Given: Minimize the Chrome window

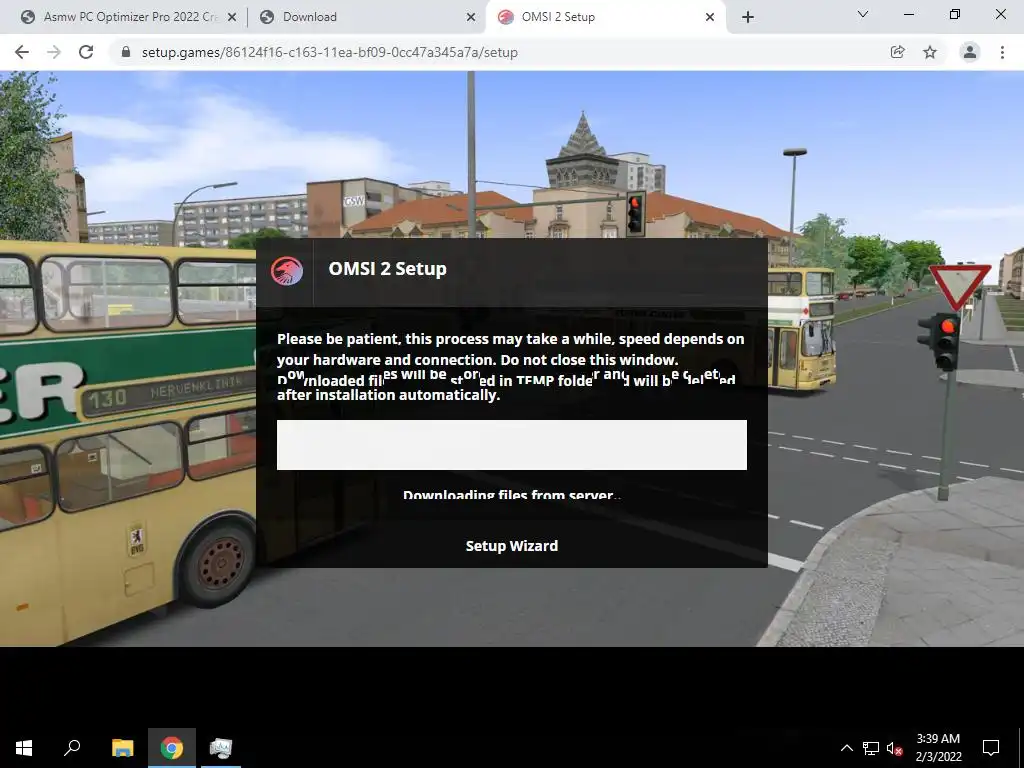Looking at the screenshot, I should tap(908, 14).
